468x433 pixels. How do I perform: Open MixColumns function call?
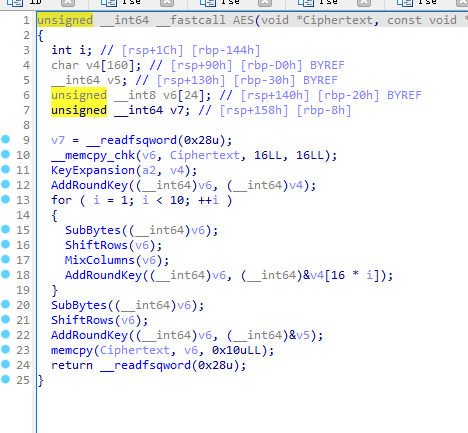coord(100,260)
